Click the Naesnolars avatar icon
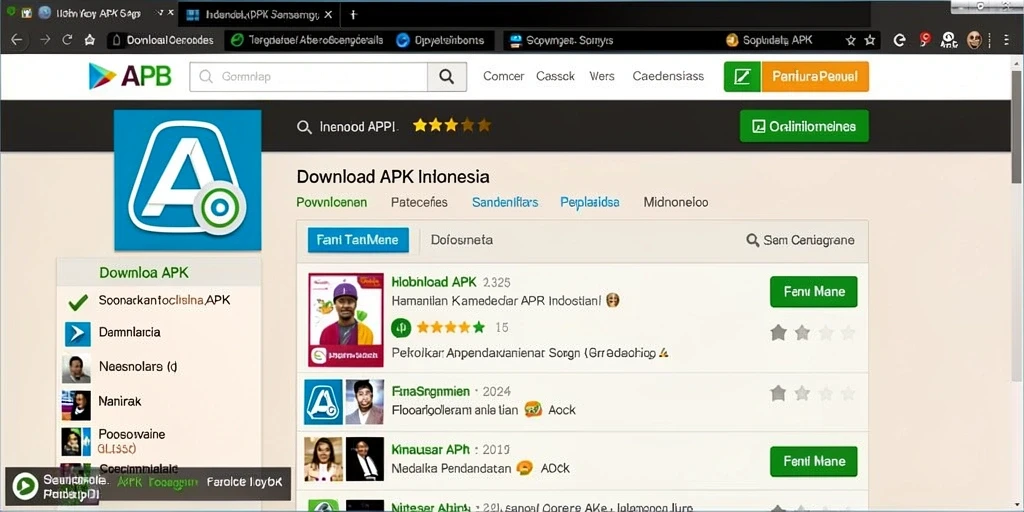1024x512 pixels. pos(76,369)
